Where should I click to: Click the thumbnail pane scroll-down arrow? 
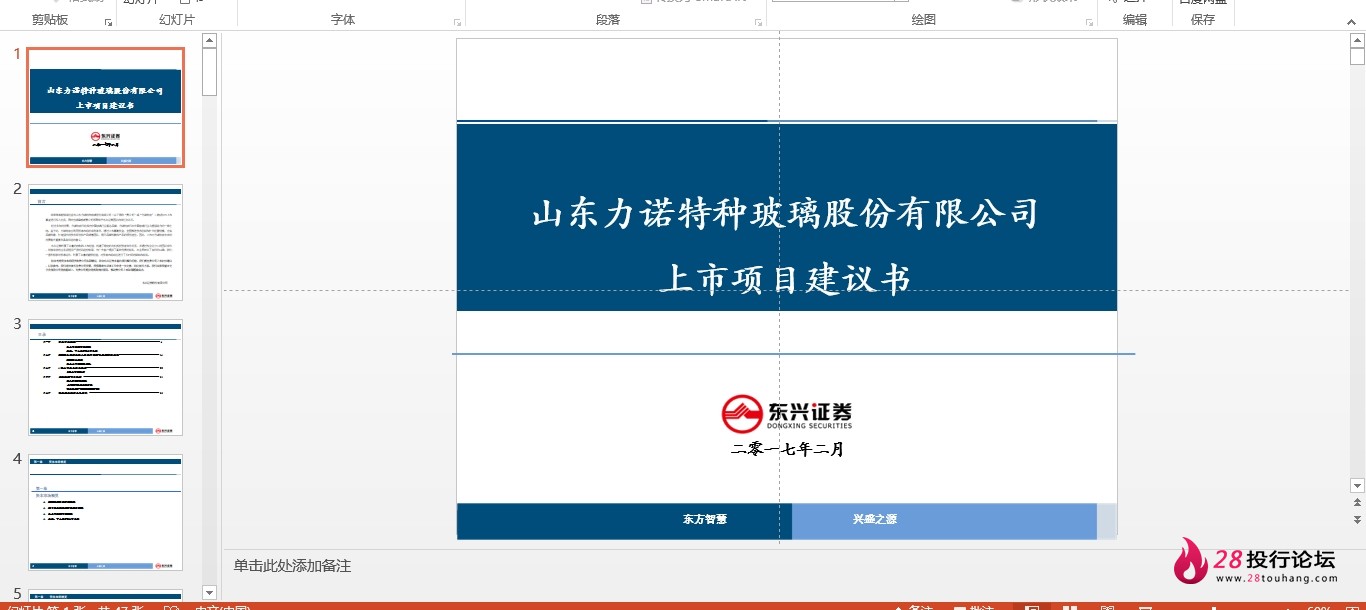point(209,593)
